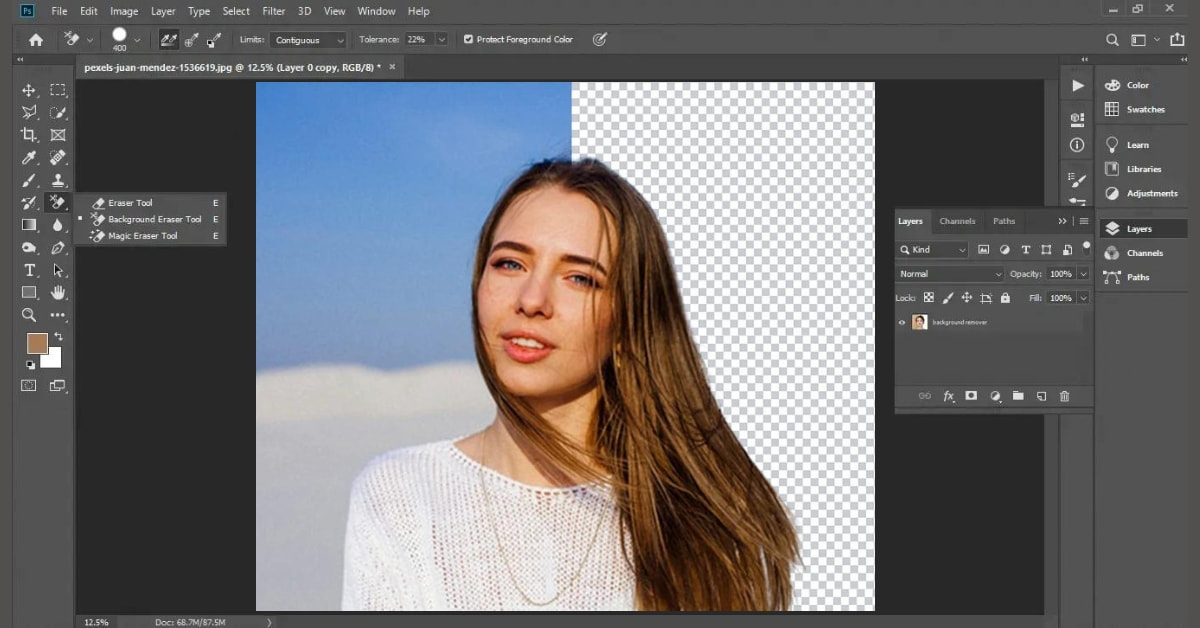
Task: Select the Polygonal Lasso tool
Action: 29,112
